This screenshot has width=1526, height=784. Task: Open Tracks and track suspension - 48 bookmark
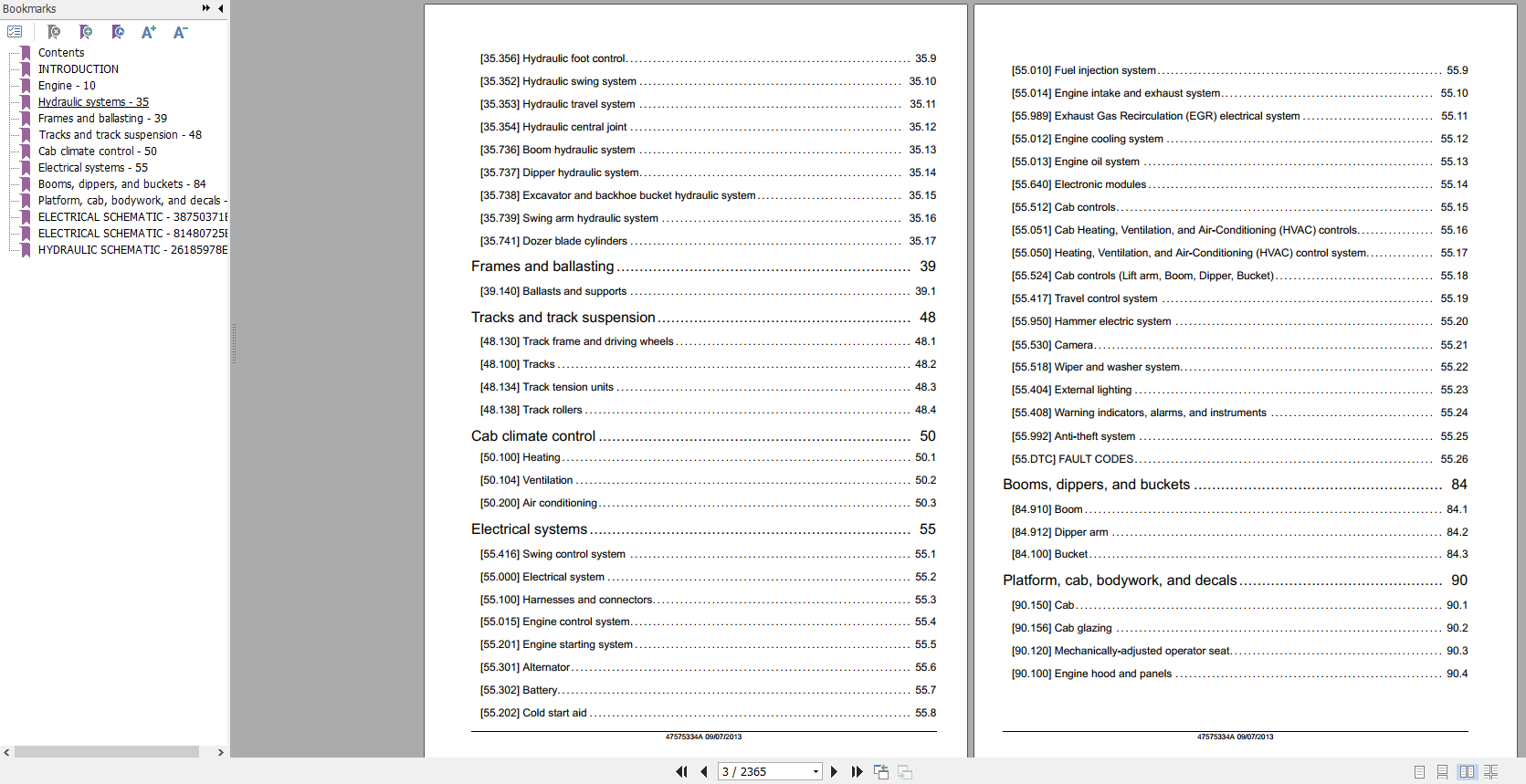coord(120,135)
